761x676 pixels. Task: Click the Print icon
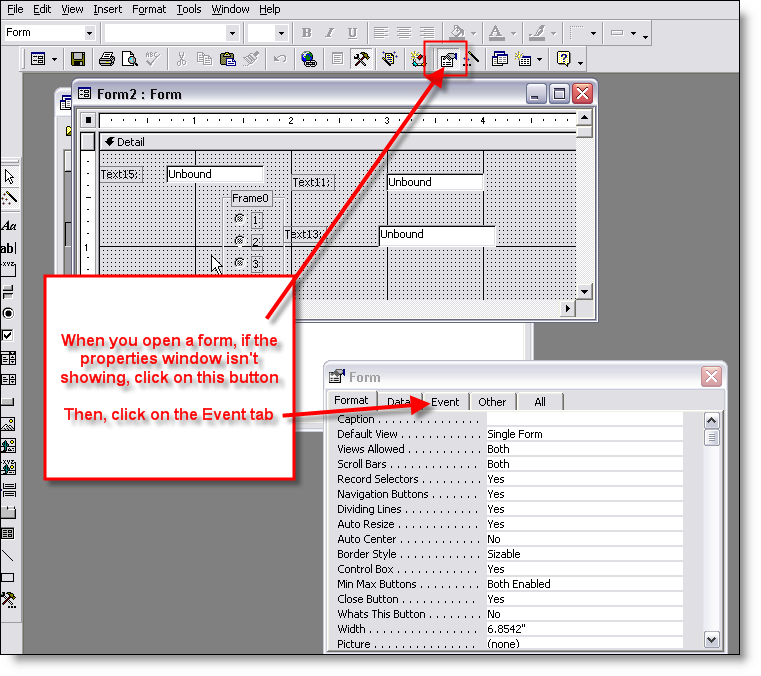(107, 59)
